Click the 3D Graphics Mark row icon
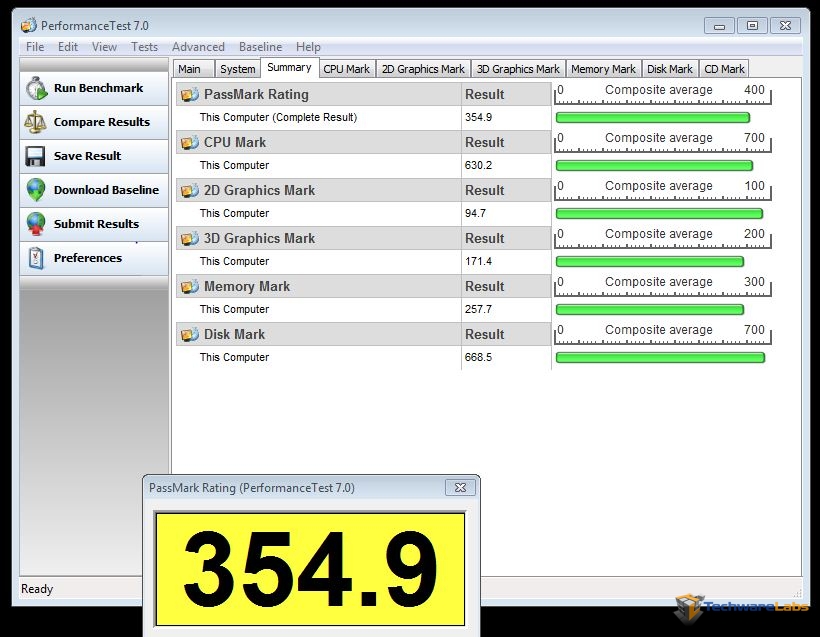Image resolution: width=820 pixels, height=637 pixels. tap(189, 238)
